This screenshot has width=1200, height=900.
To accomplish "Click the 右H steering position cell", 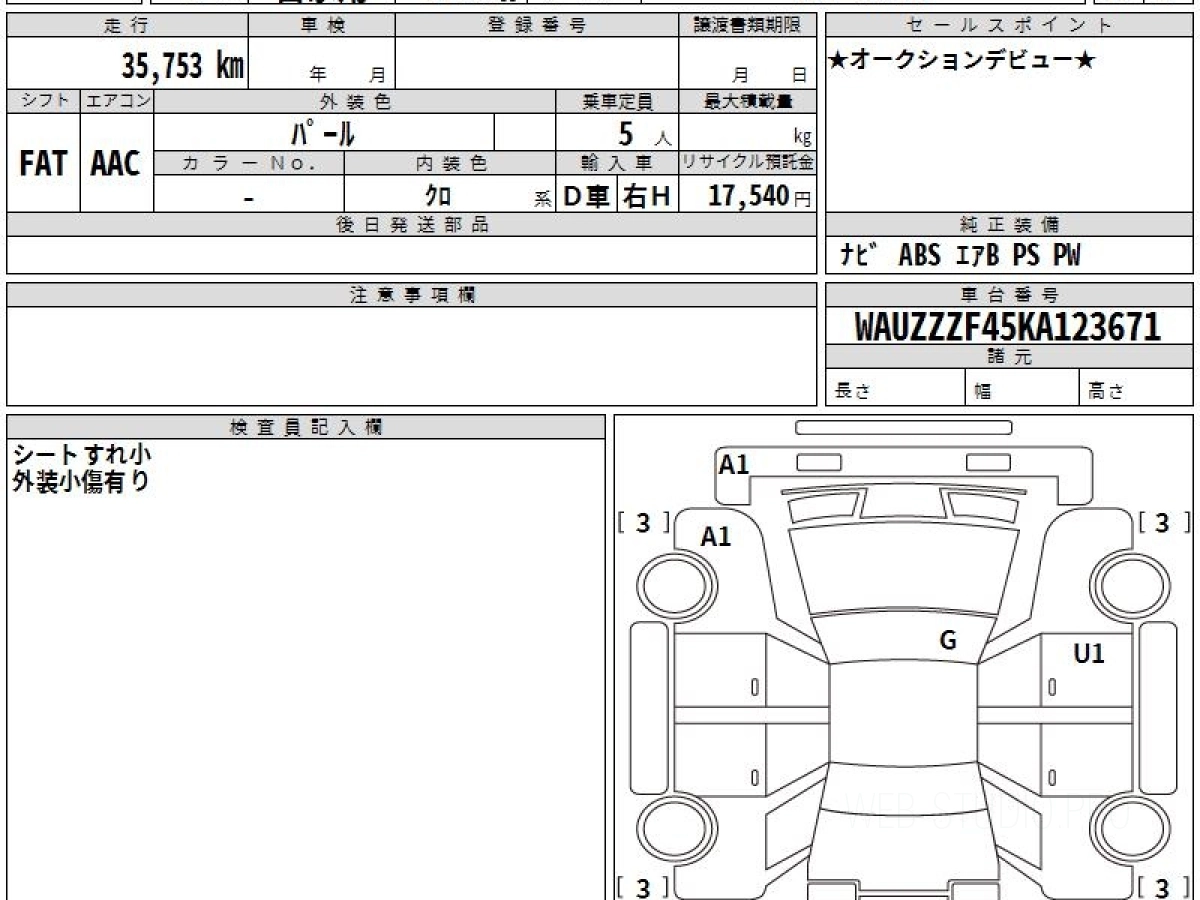I will point(647,197).
